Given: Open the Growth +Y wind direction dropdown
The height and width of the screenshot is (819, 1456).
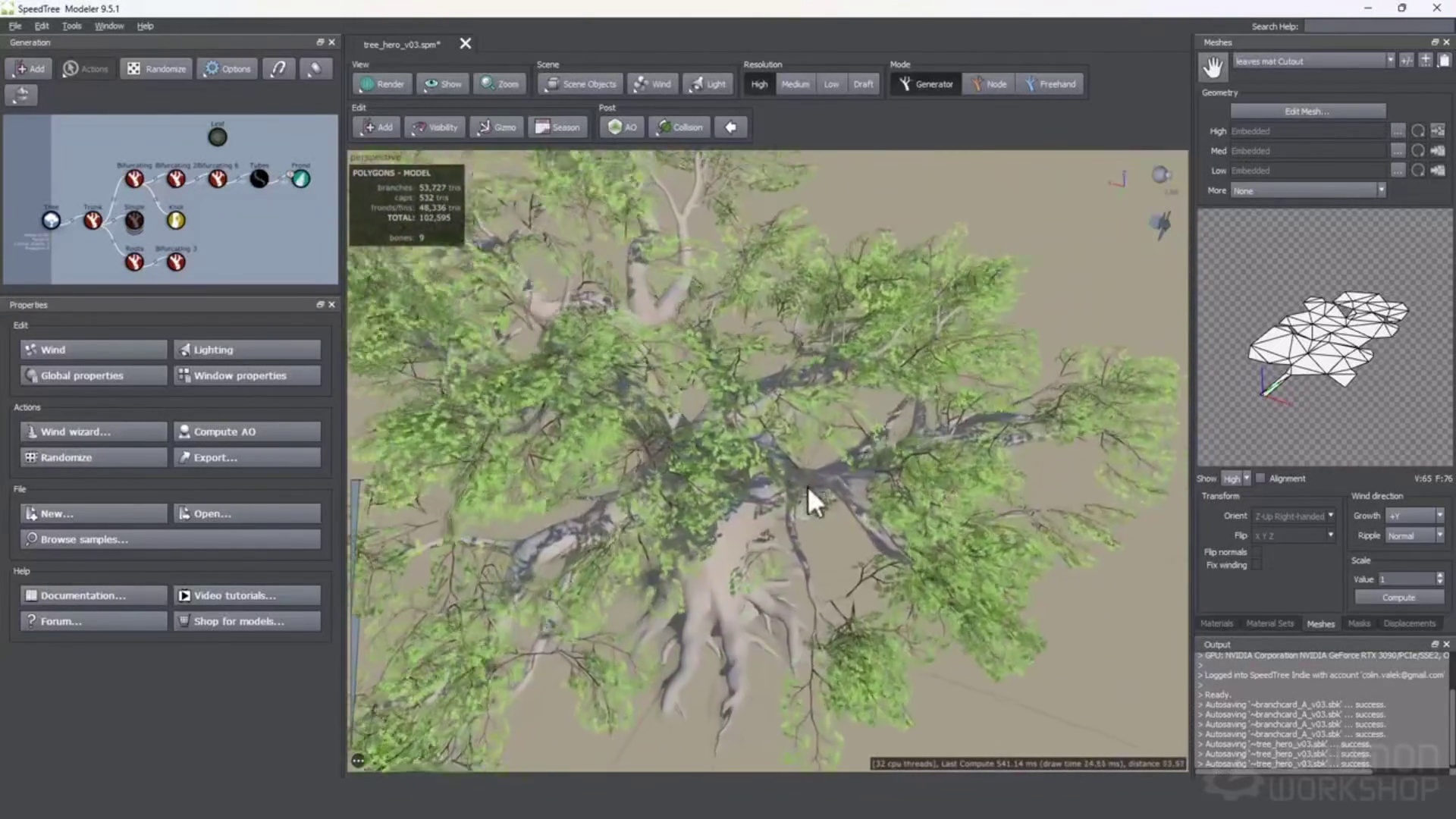Looking at the screenshot, I should [1415, 516].
